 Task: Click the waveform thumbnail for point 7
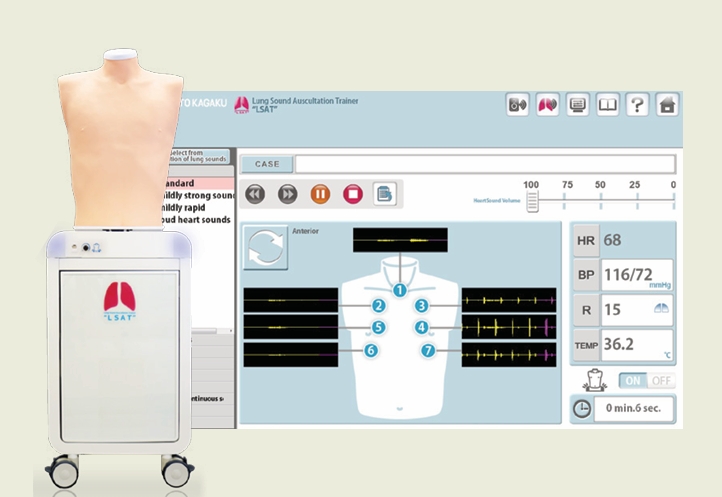point(509,355)
